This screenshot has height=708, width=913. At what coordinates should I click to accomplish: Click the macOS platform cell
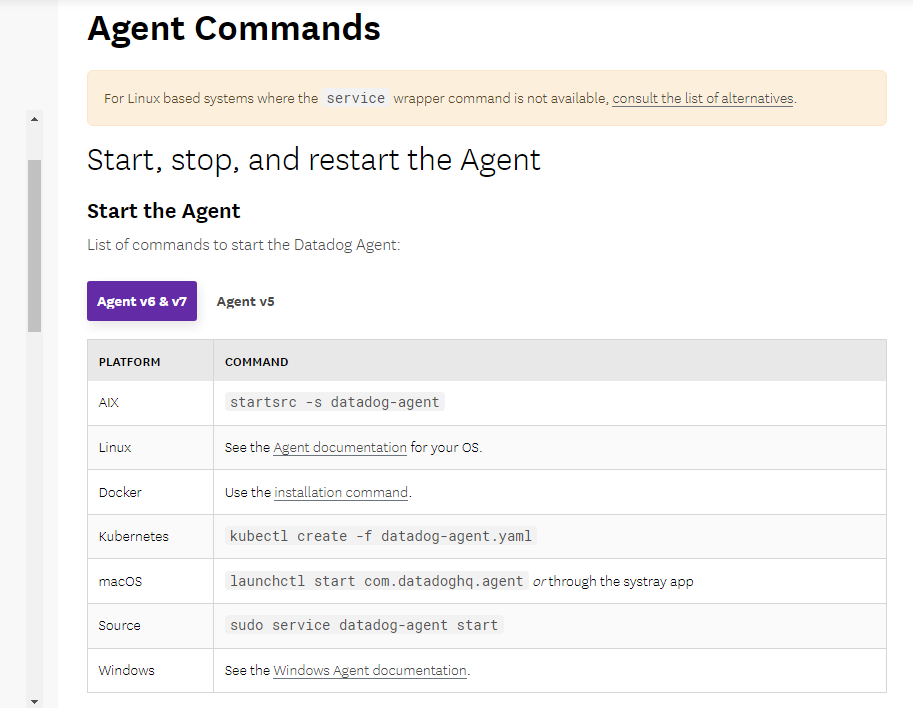pyautogui.click(x=150, y=582)
